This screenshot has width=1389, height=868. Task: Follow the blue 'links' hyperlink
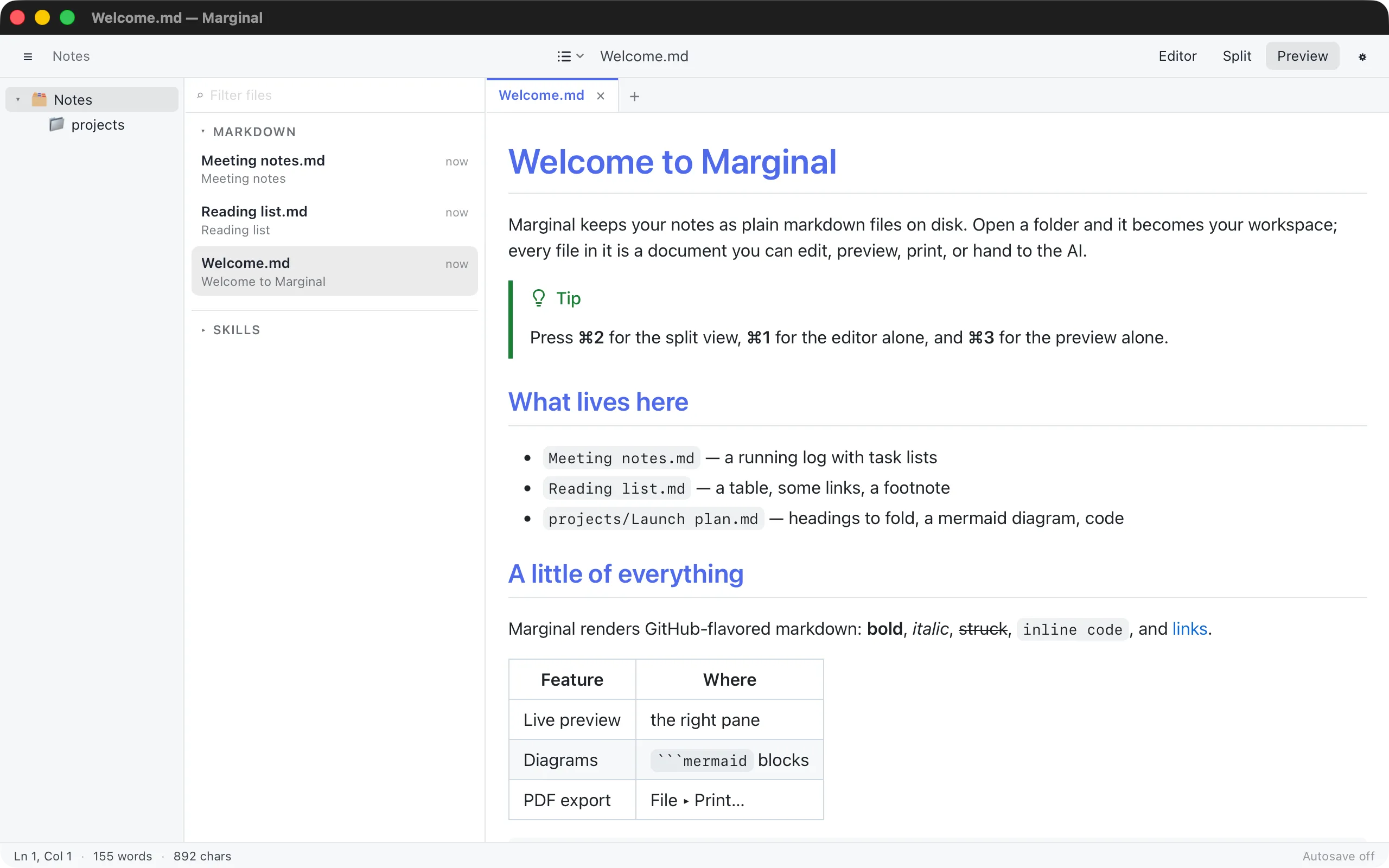coord(1189,629)
